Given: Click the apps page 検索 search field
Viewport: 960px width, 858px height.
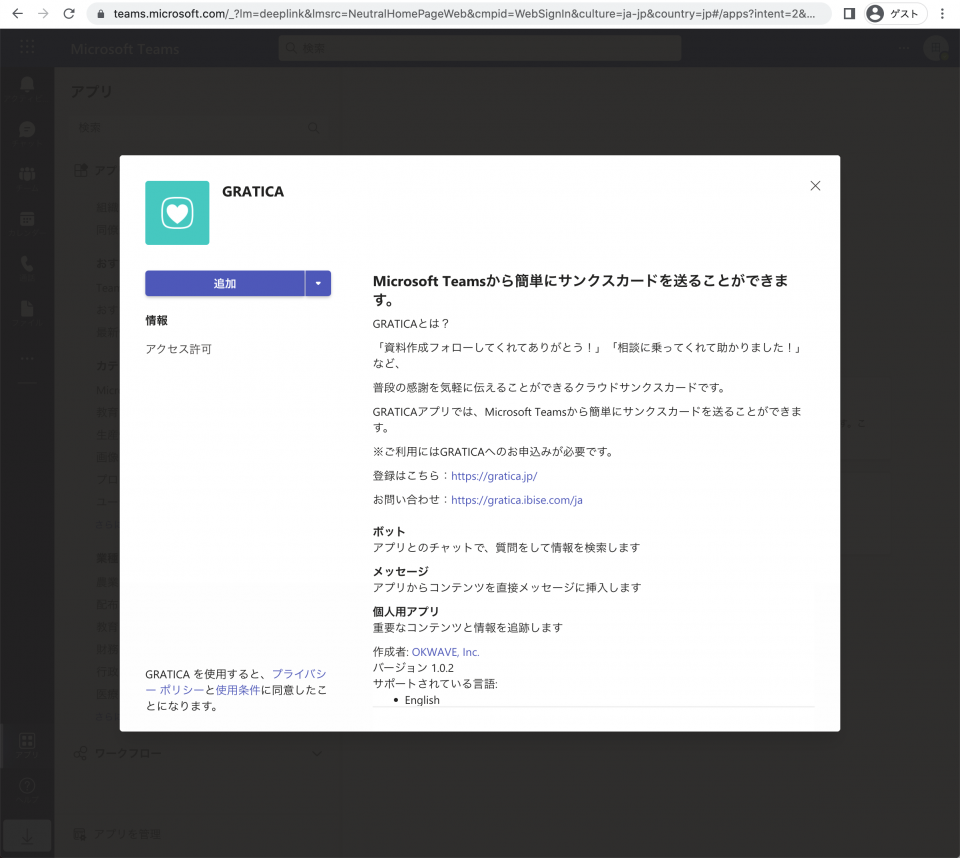Looking at the screenshot, I should pyautogui.click(x=197, y=127).
